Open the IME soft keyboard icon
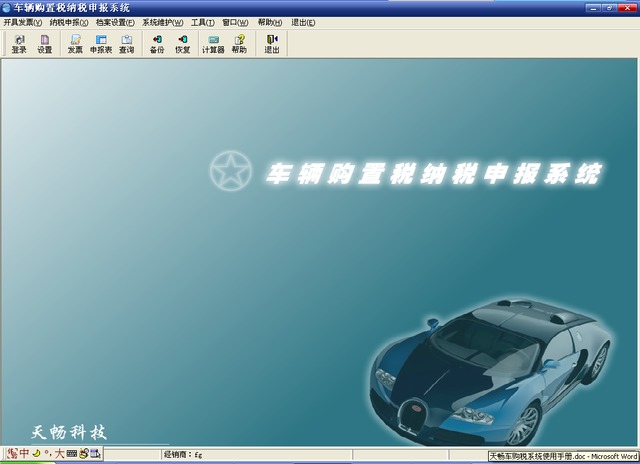640x464 pixels. (72, 453)
